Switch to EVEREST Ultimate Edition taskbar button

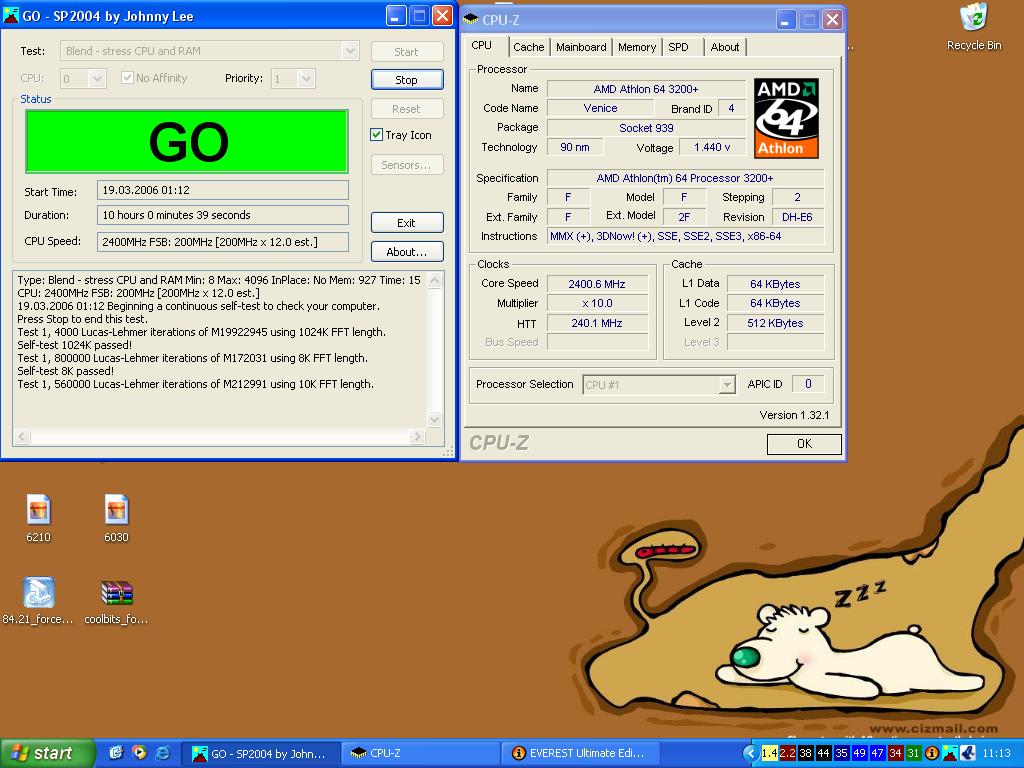(x=581, y=754)
